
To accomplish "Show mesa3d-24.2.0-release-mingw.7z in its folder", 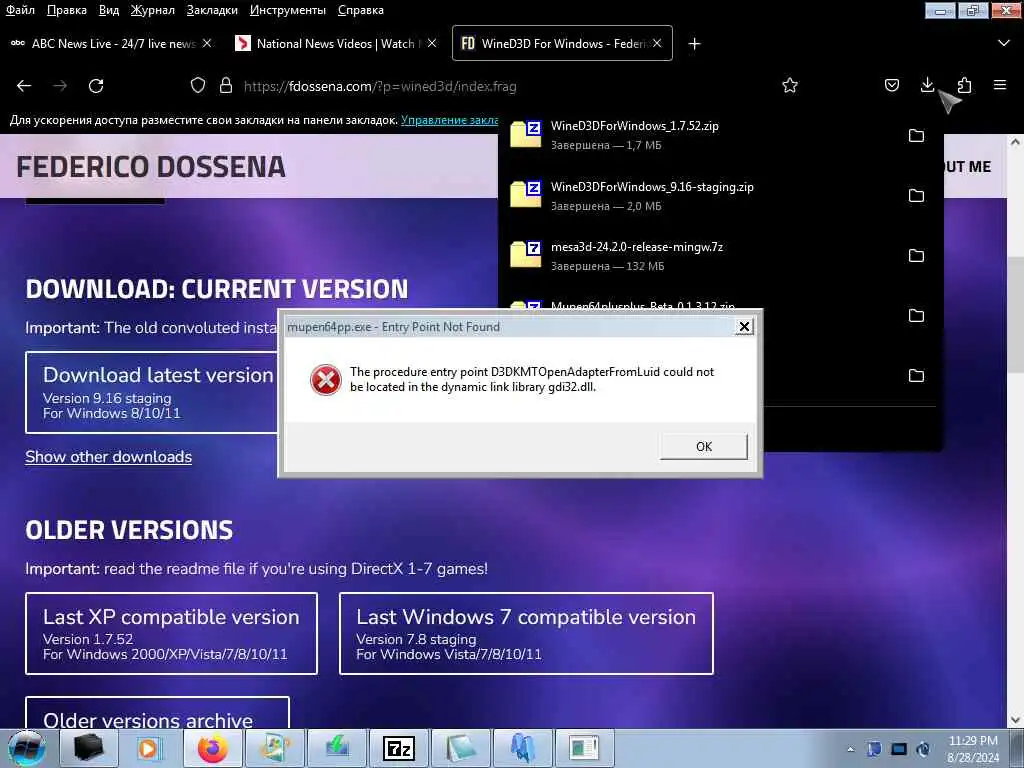I will click(916, 255).
